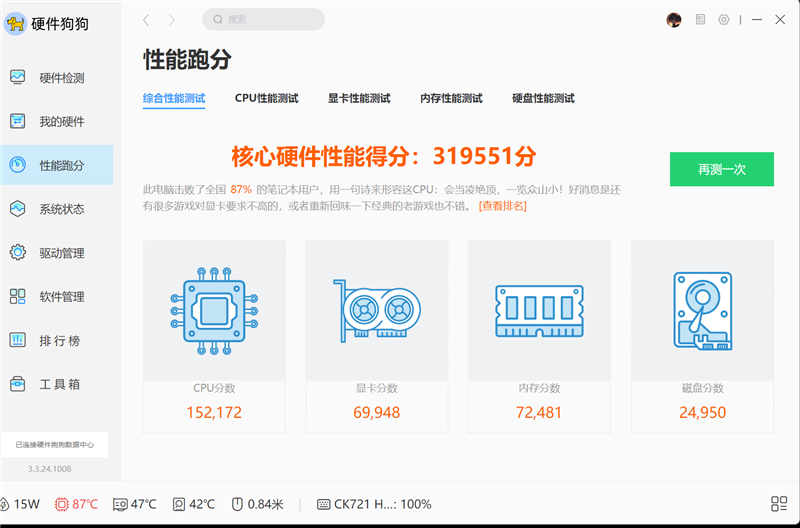
Task: Open 硬件检测 in the sidebar
Action: point(57,78)
